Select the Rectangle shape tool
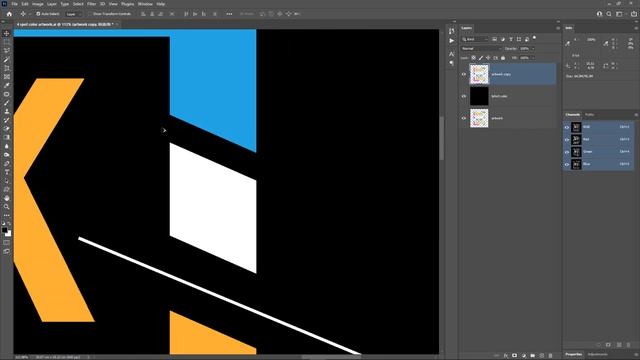This screenshot has width=640, height=360. 7,189
